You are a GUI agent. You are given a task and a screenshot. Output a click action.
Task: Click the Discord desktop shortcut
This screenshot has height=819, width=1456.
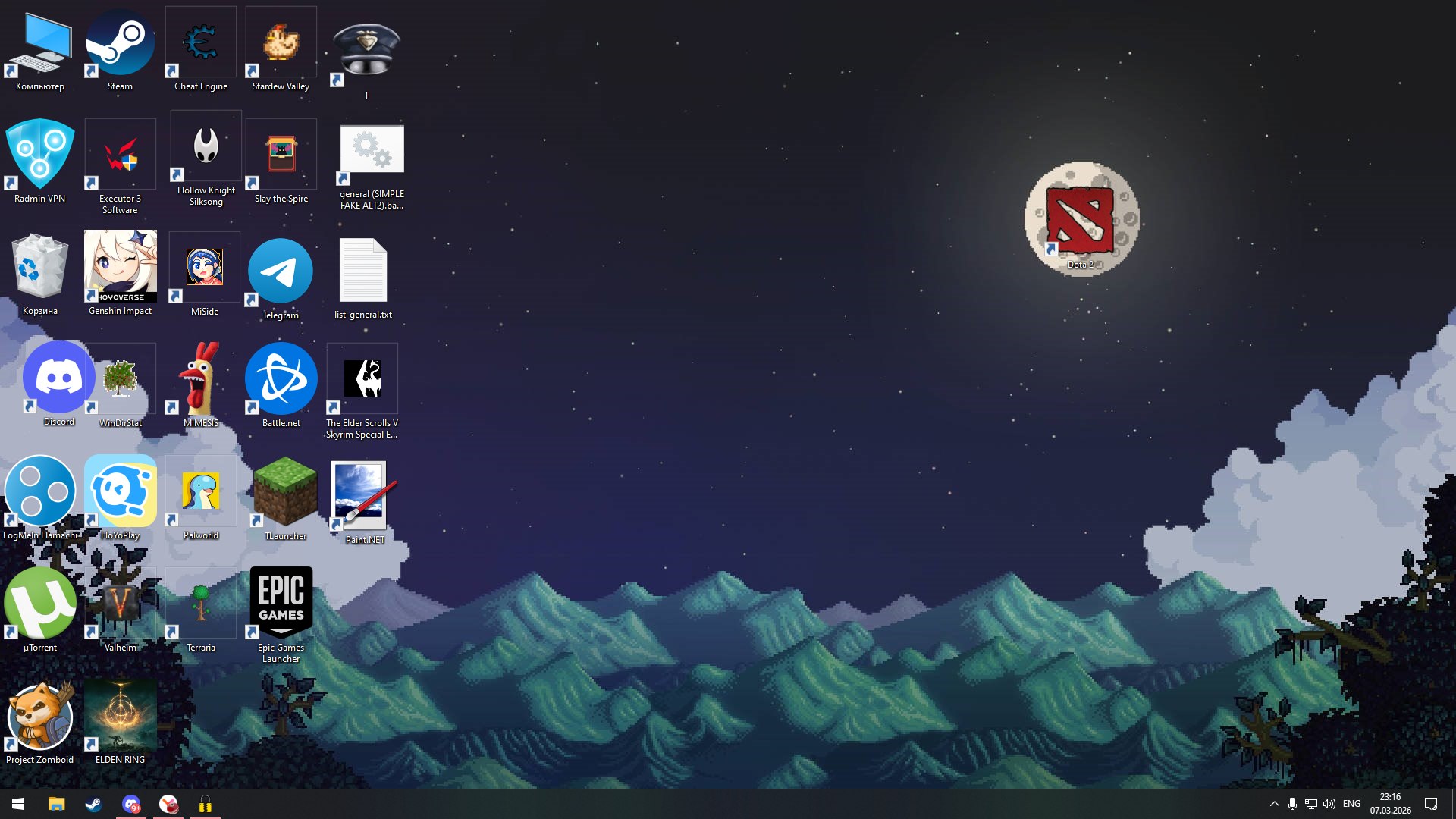[58, 378]
